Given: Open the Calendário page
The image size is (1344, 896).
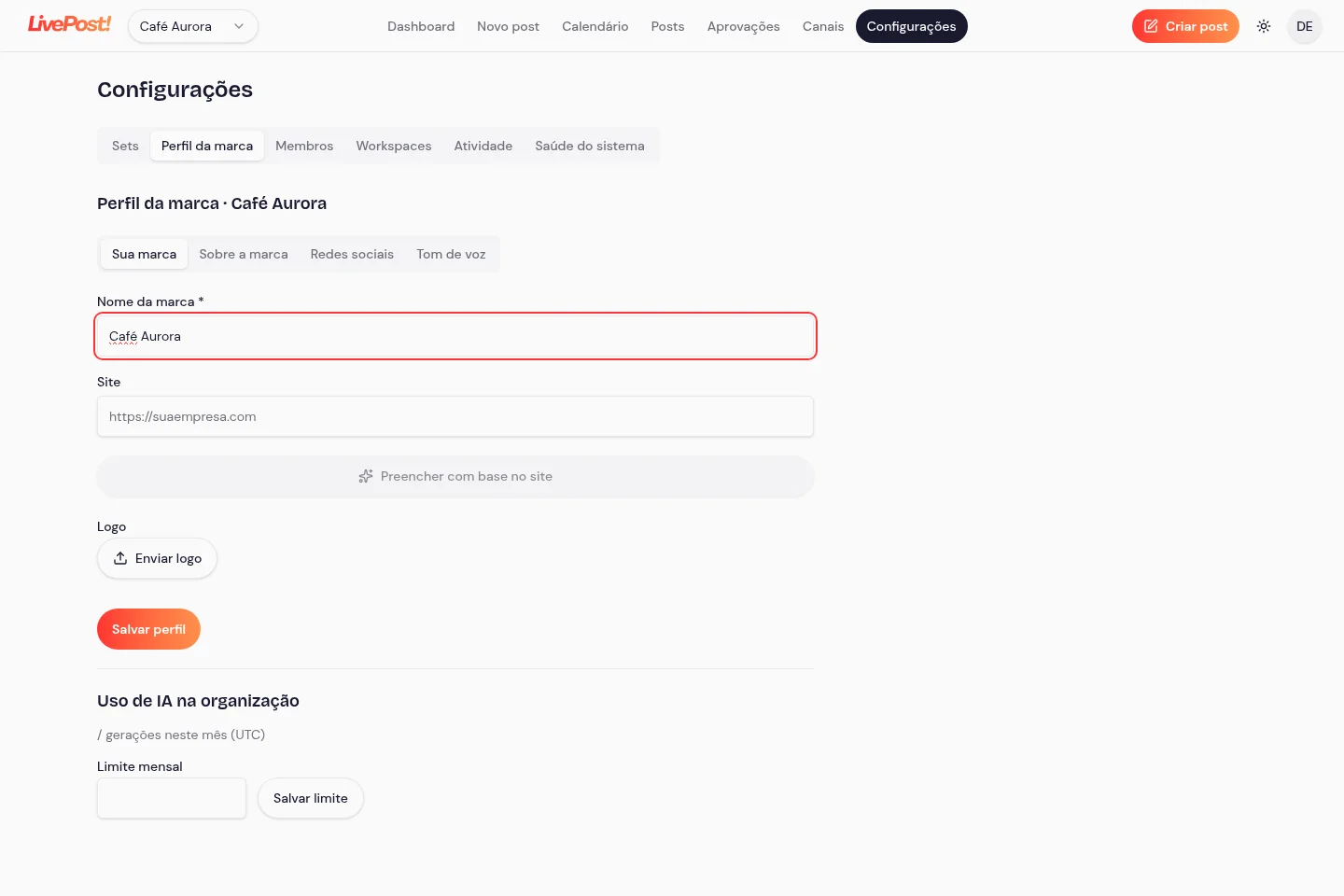Looking at the screenshot, I should click(595, 26).
